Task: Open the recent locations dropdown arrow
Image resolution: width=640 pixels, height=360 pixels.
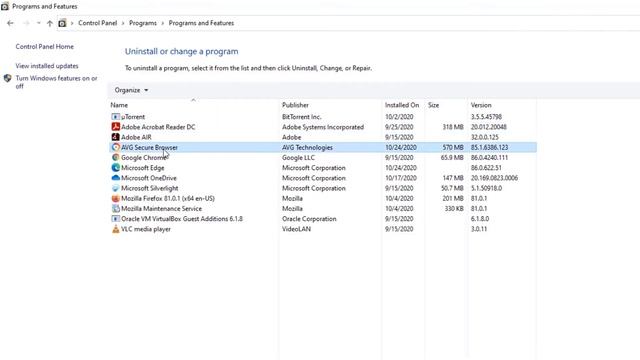Action: 38,23
